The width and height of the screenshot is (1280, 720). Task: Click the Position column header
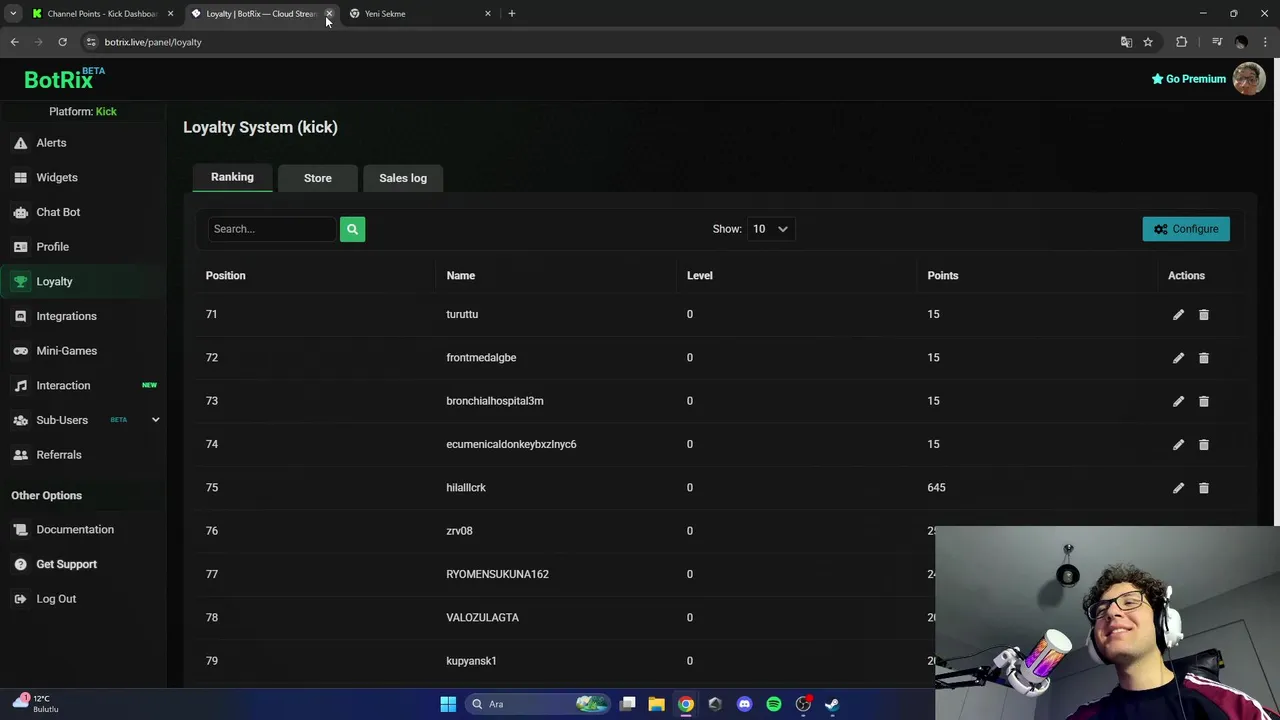pos(225,276)
